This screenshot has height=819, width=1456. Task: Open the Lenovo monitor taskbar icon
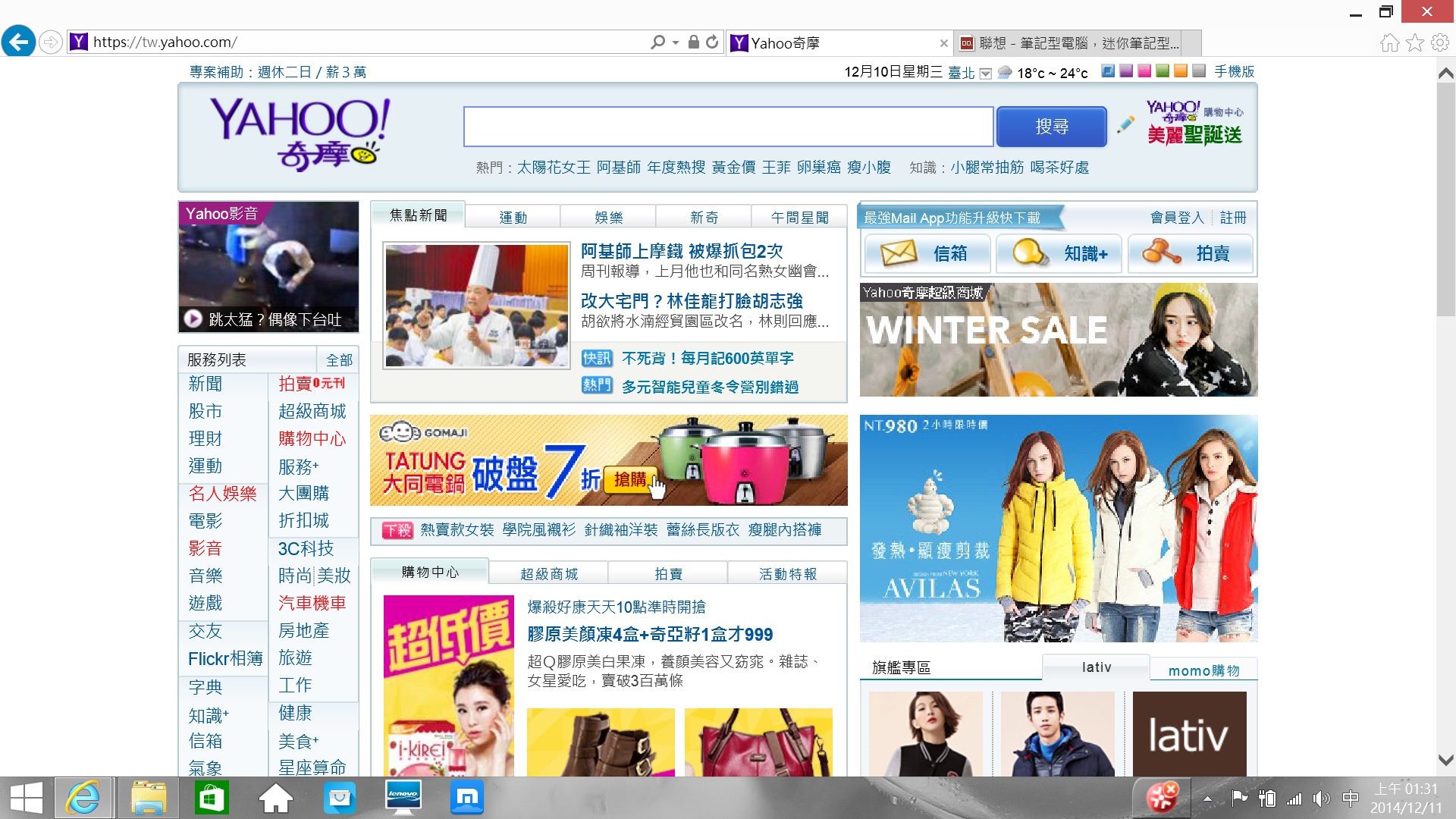(403, 798)
